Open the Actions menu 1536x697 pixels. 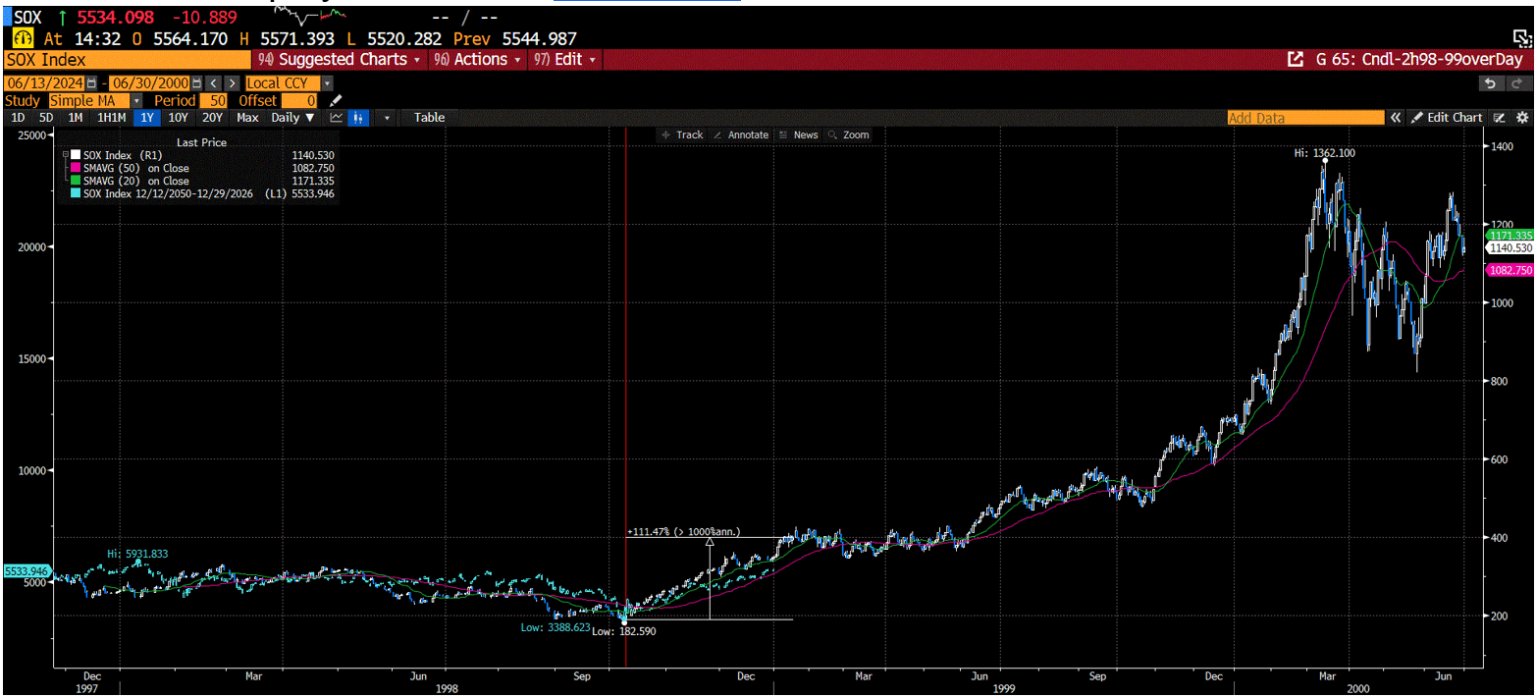pyautogui.click(x=478, y=59)
